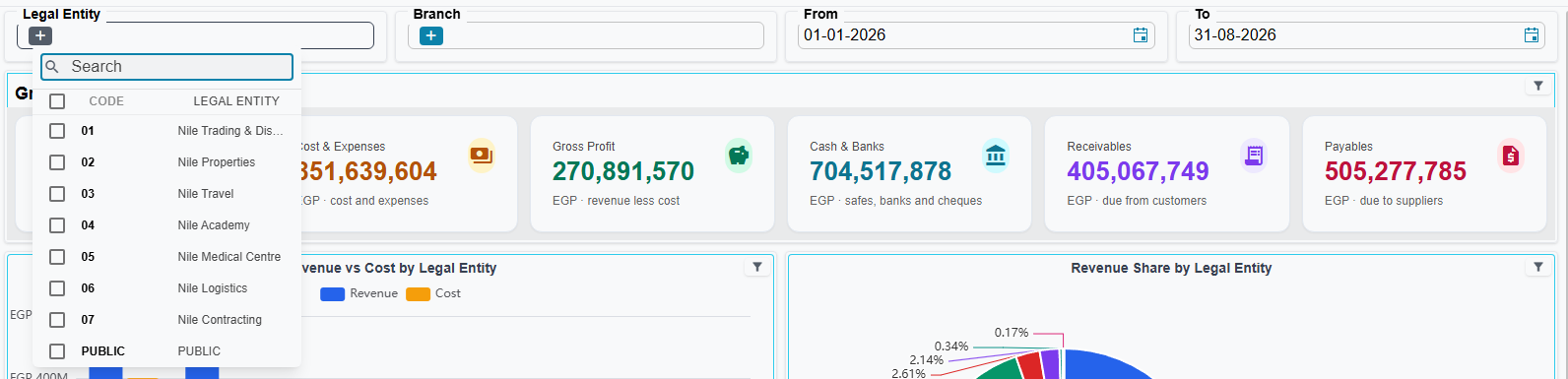
Task: Click the Payables value 505,277,785
Action: coord(1396,171)
